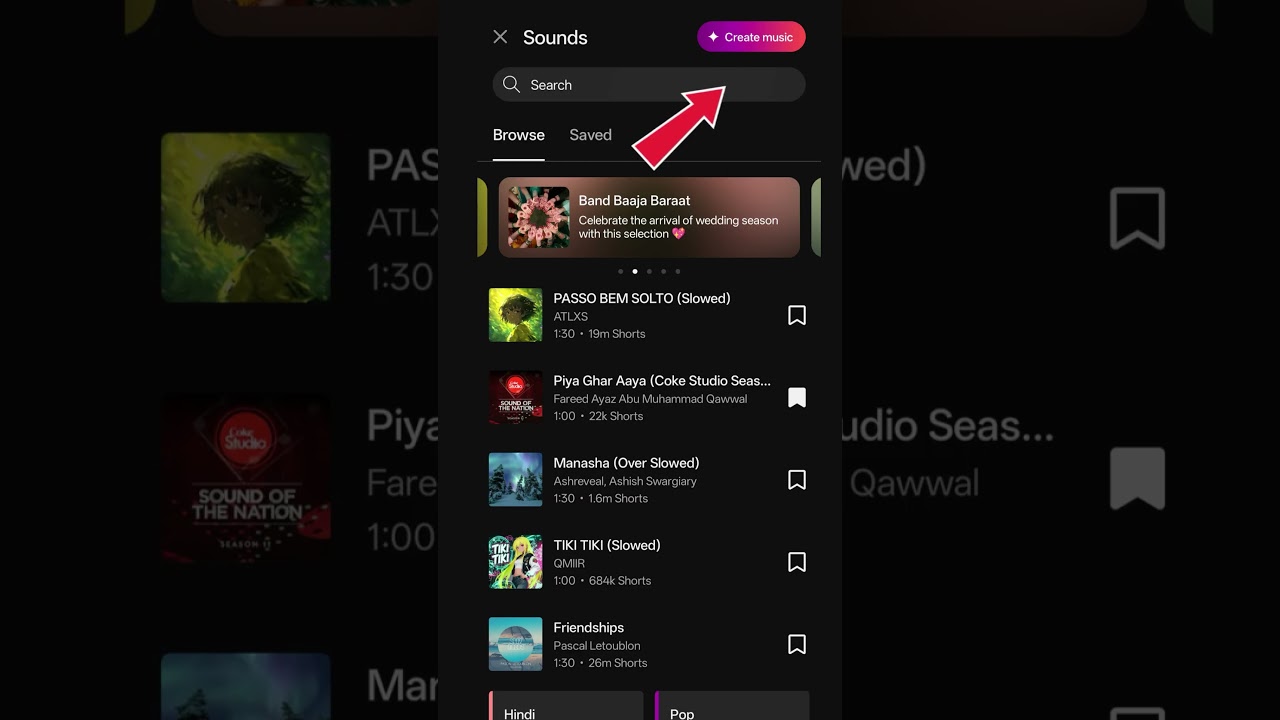
Task: Click QMIIR artist name
Action: [569, 563]
